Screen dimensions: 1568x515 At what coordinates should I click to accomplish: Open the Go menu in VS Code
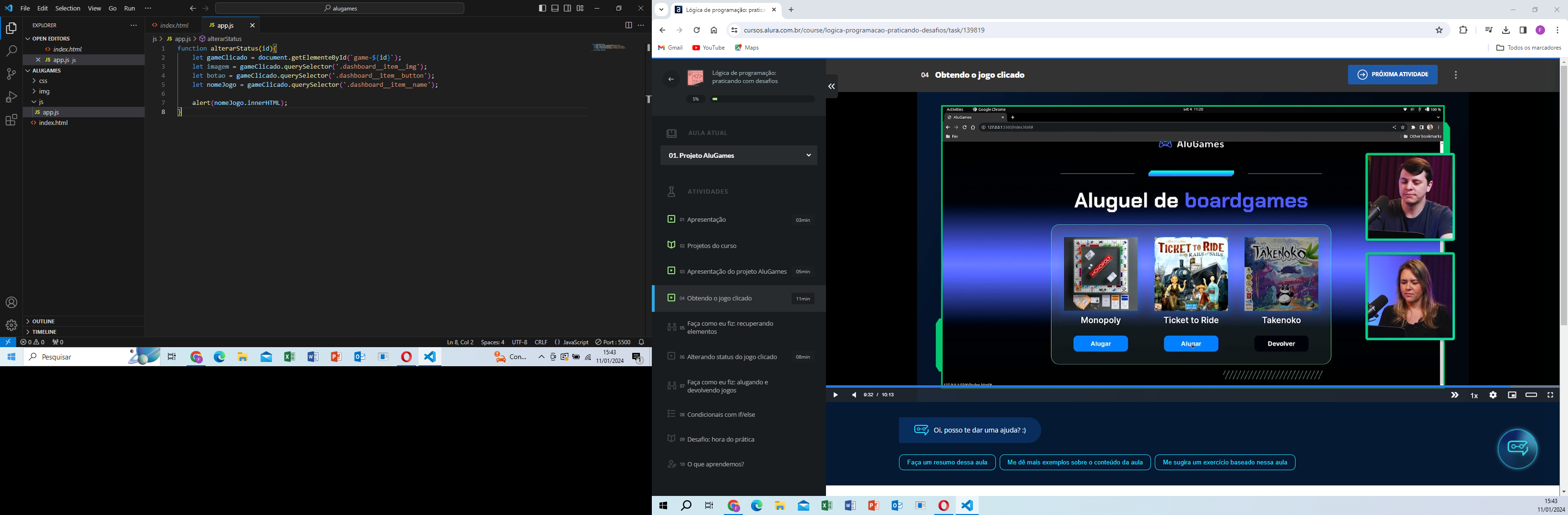click(x=113, y=9)
